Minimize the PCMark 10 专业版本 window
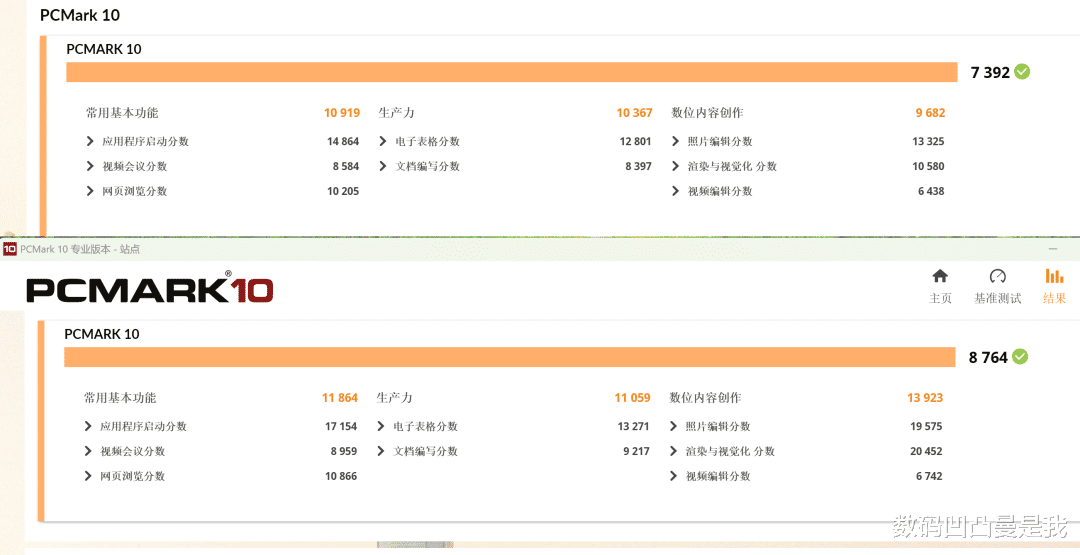 pos(1052,249)
